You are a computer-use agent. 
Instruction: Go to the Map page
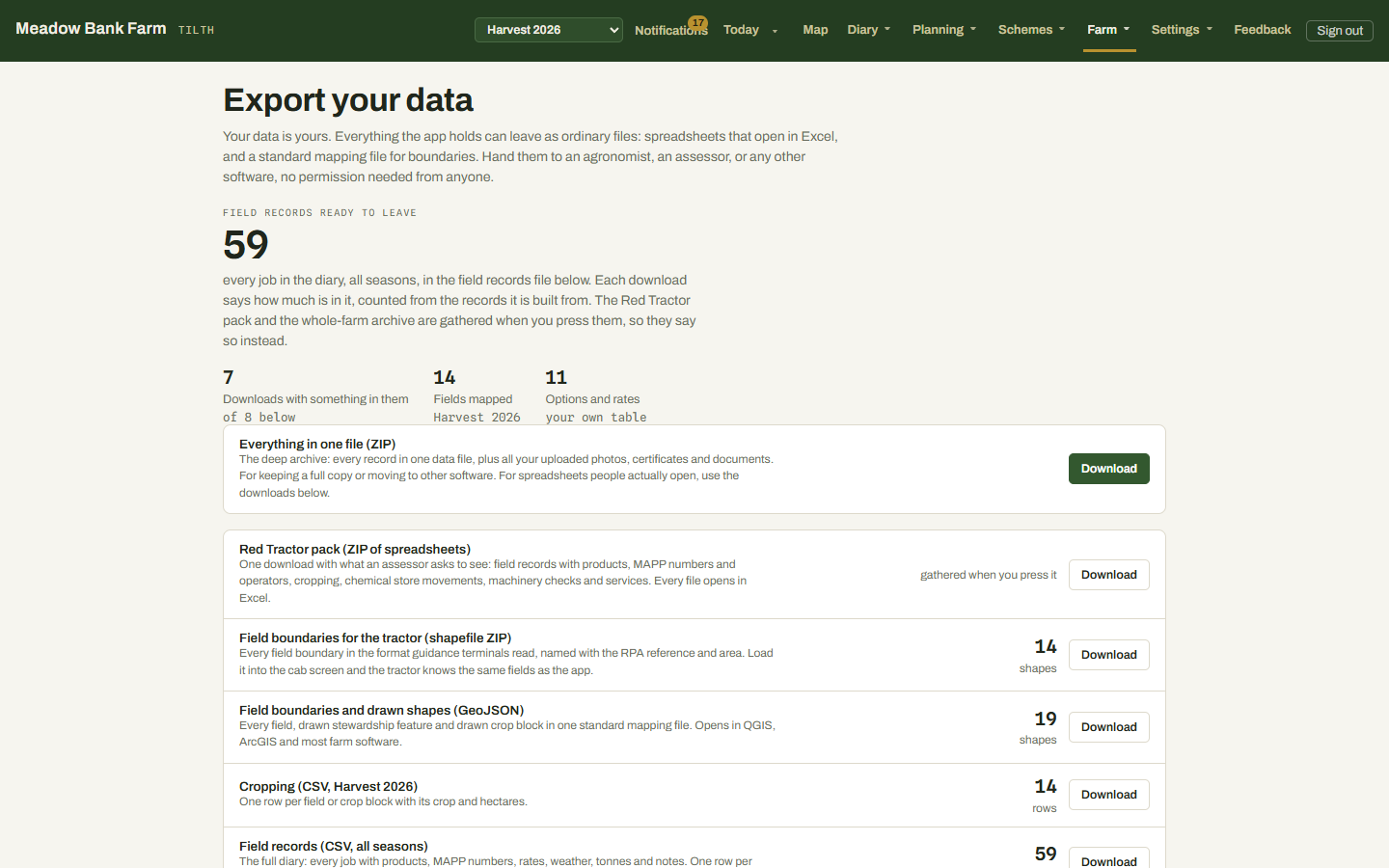tap(815, 30)
